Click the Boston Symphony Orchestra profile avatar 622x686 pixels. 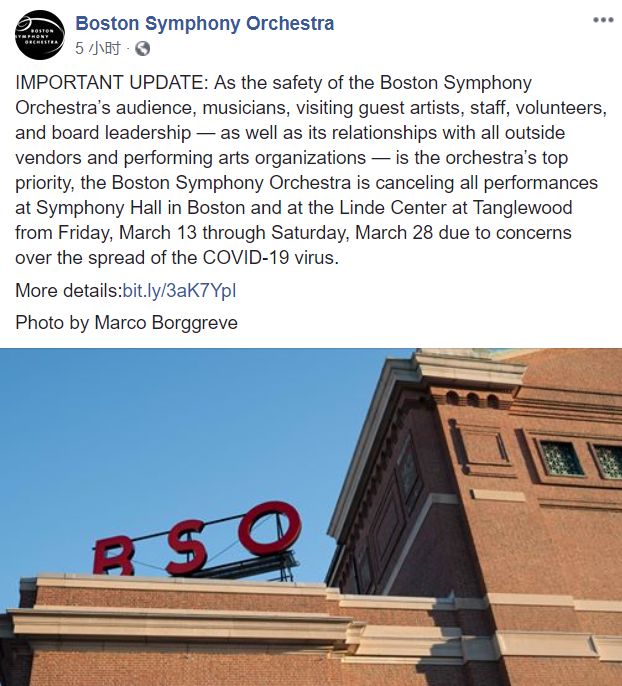pos(40,35)
